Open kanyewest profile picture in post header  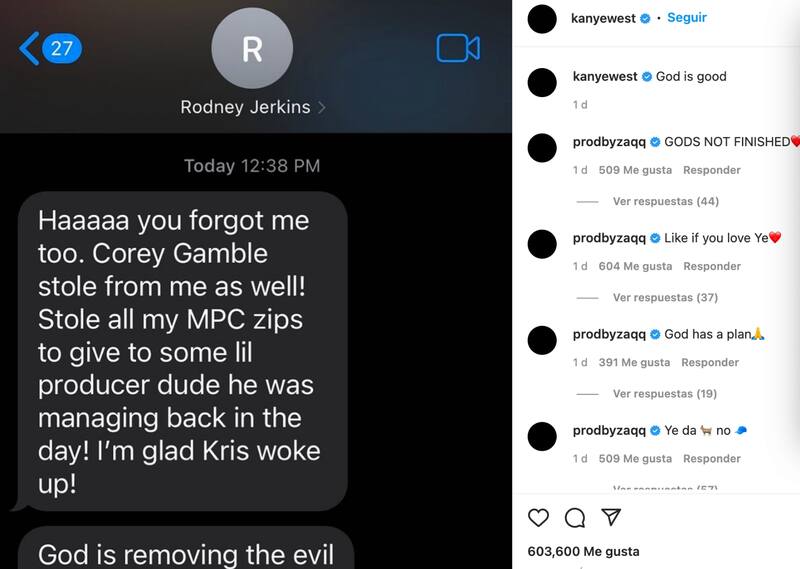click(x=542, y=19)
